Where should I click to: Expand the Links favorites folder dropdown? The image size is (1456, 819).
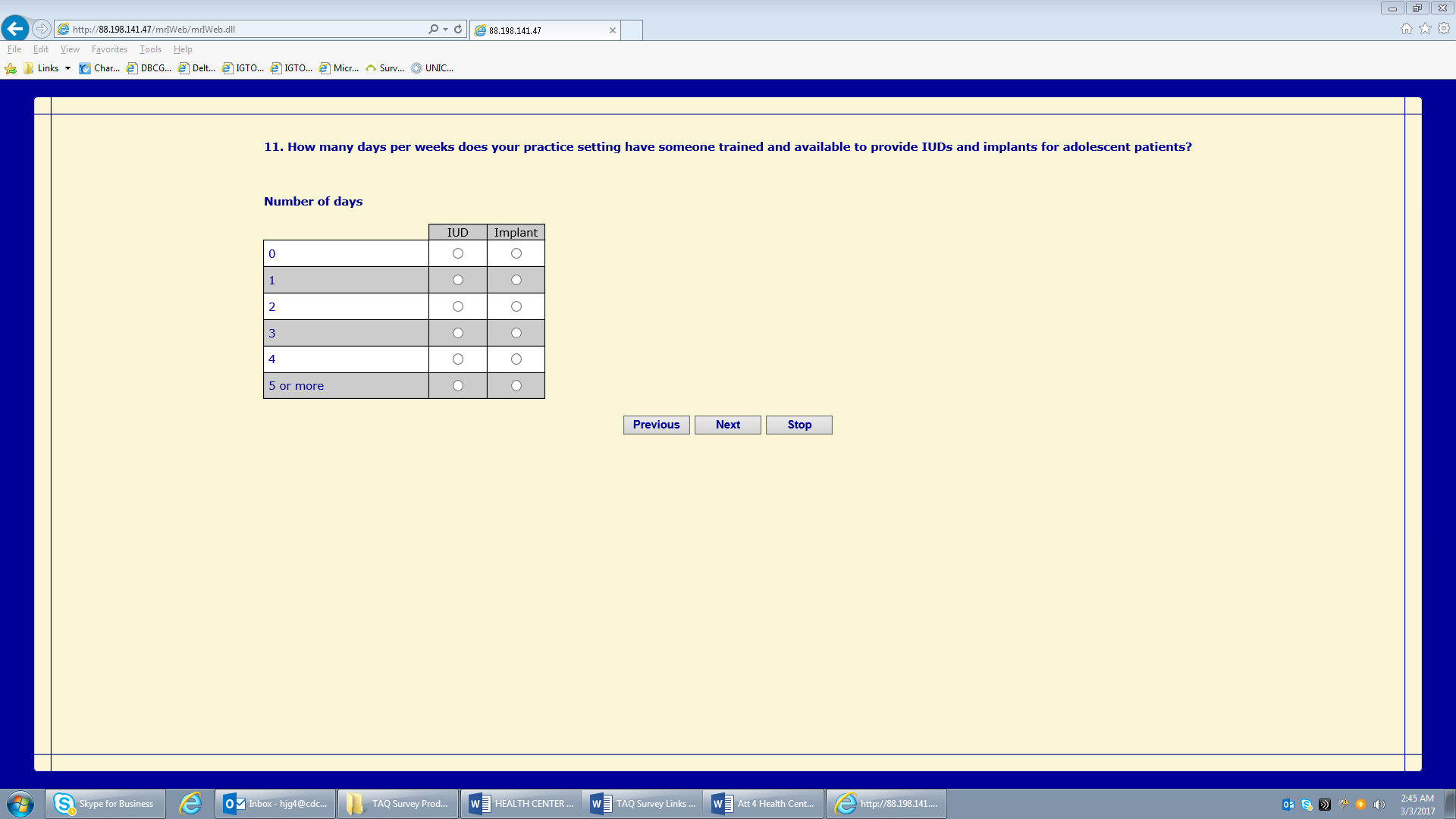[67, 68]
